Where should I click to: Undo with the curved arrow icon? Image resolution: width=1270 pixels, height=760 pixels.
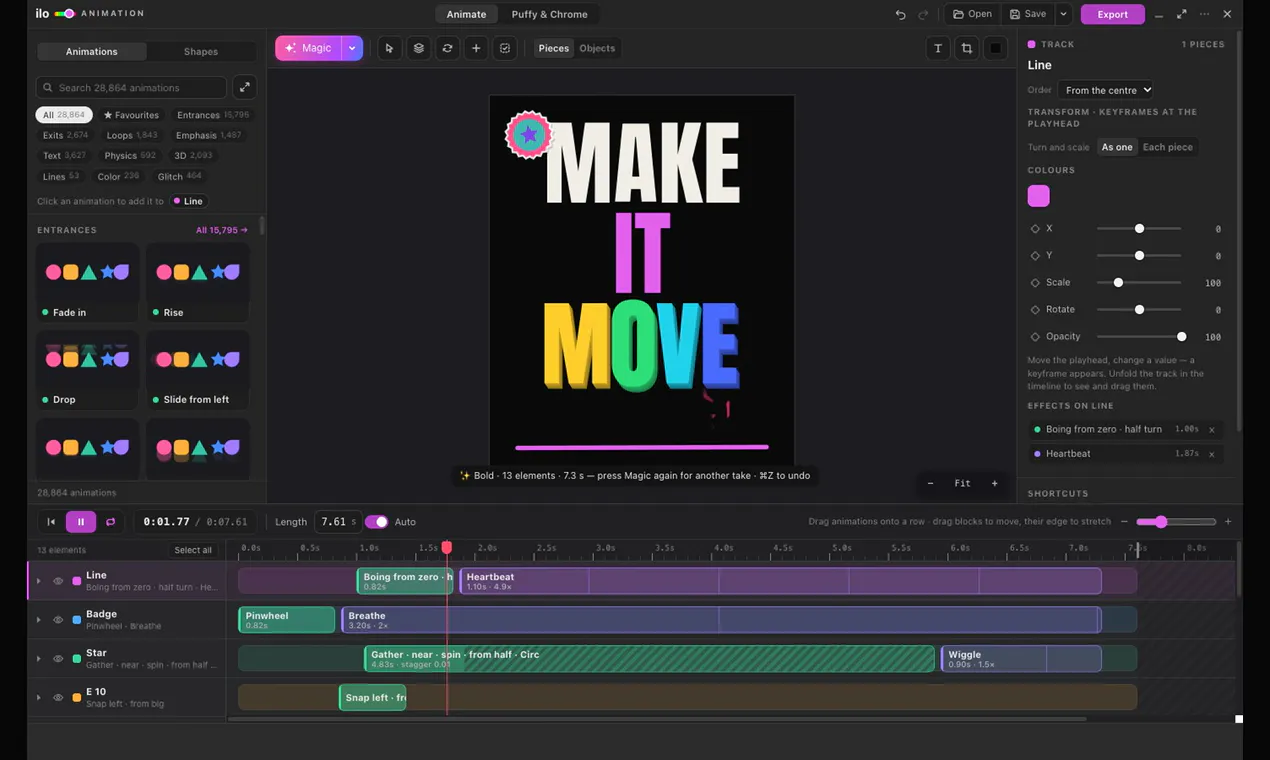click(900, 14)
